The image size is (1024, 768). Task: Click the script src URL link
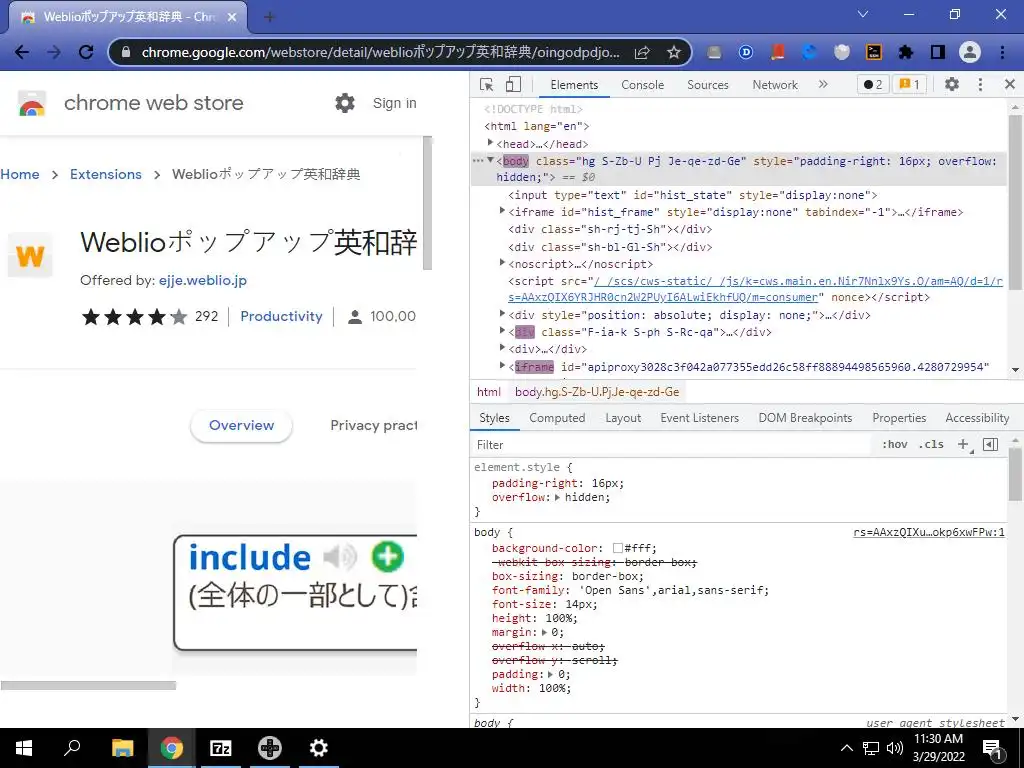(x=755, y=289)
